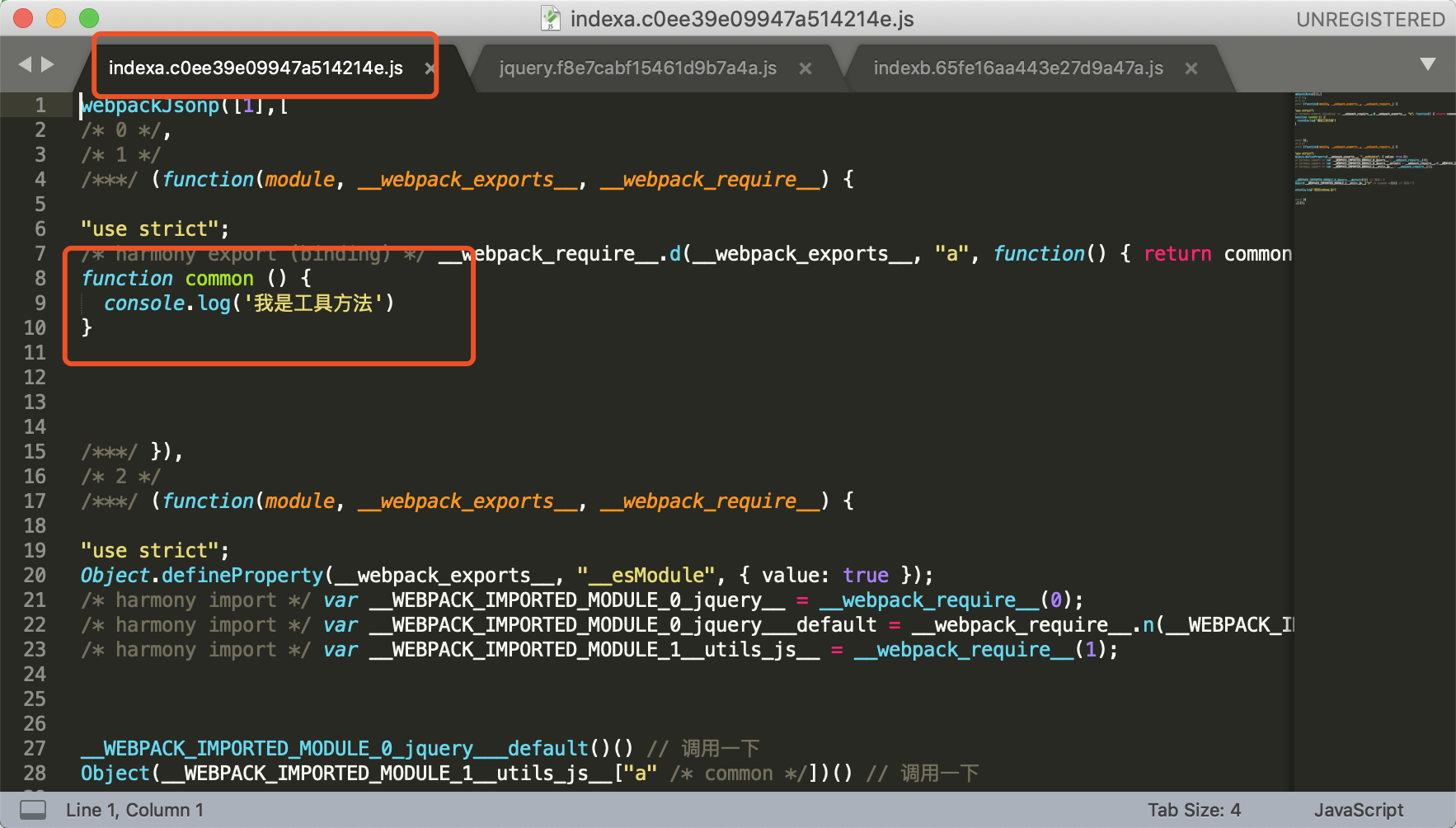Image resolution: width=1456 pixels, height=828 pixels.
Task: Click line number 7 in gutter
Action: pos(40,254)
